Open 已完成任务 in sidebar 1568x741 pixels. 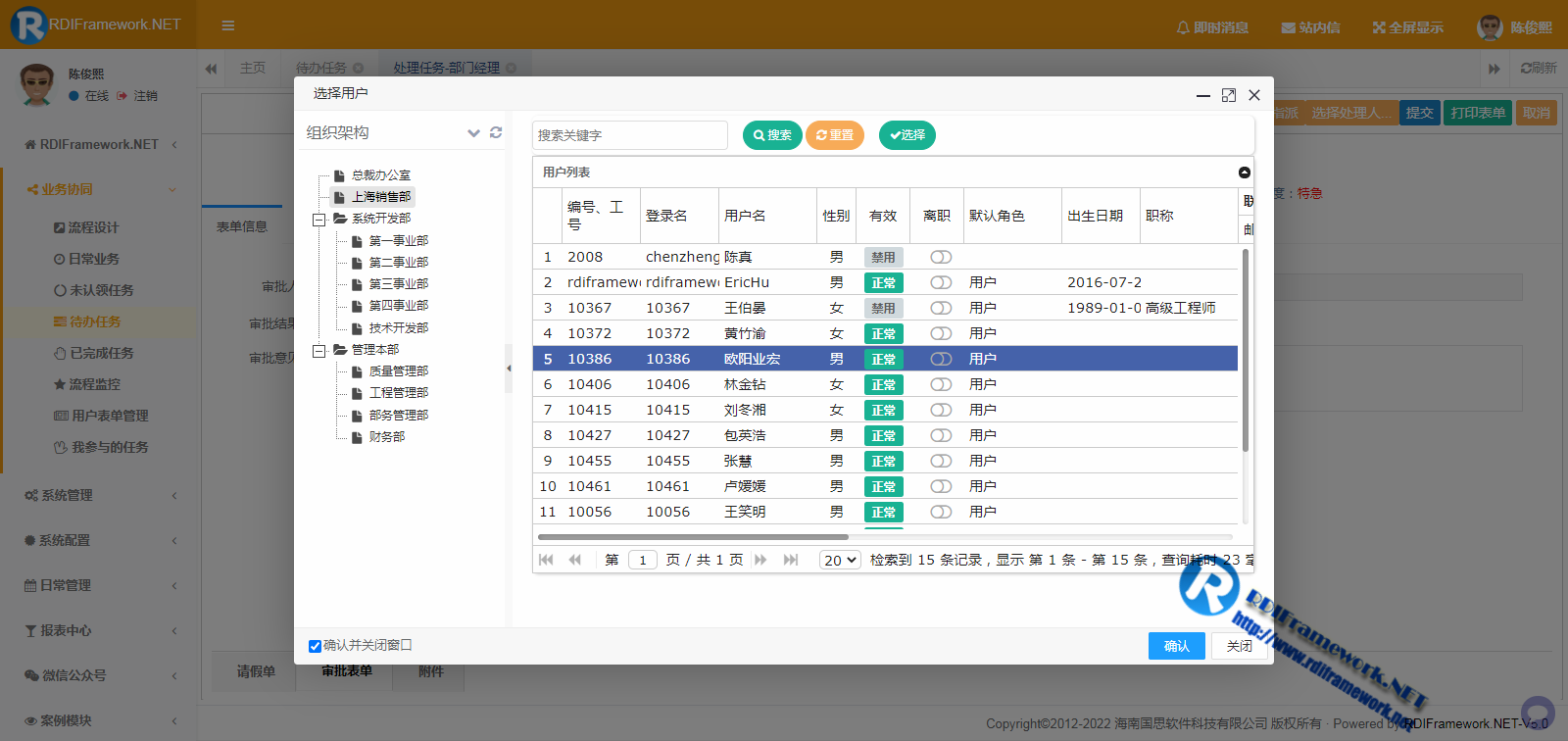coord(93,353)
